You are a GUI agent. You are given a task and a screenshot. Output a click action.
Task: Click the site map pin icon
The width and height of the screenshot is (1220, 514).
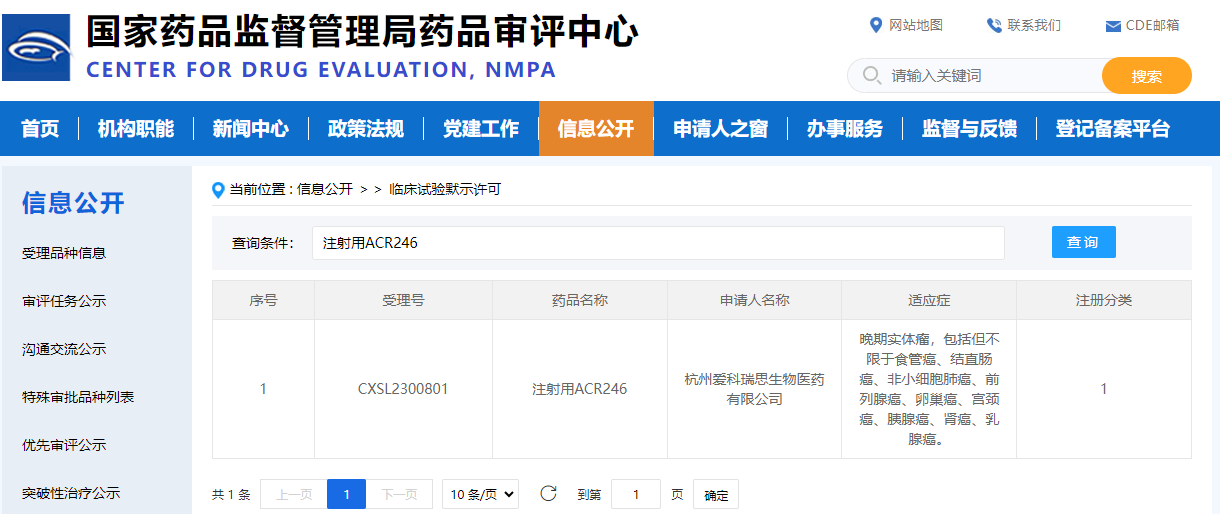(x=876, y=25)
